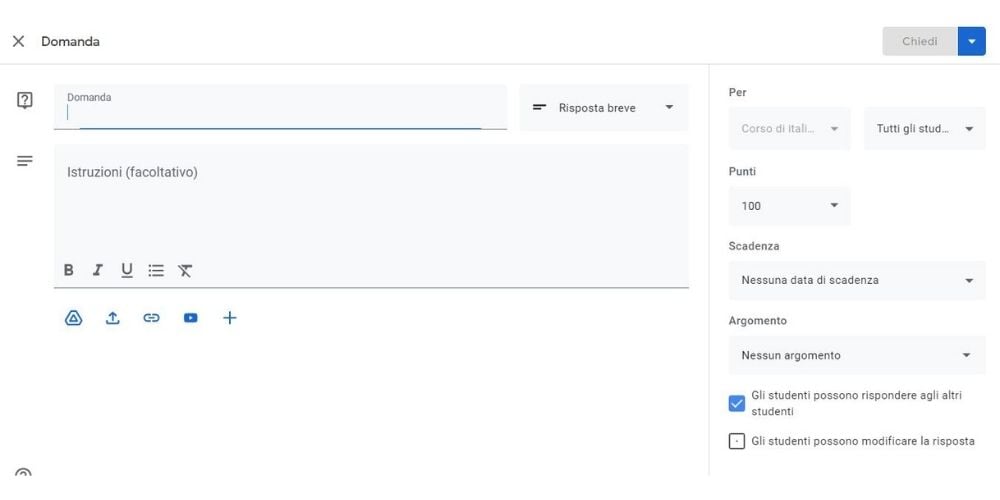The image size is (1000, 500).
Task: Click the Per label
Action: 737,92
